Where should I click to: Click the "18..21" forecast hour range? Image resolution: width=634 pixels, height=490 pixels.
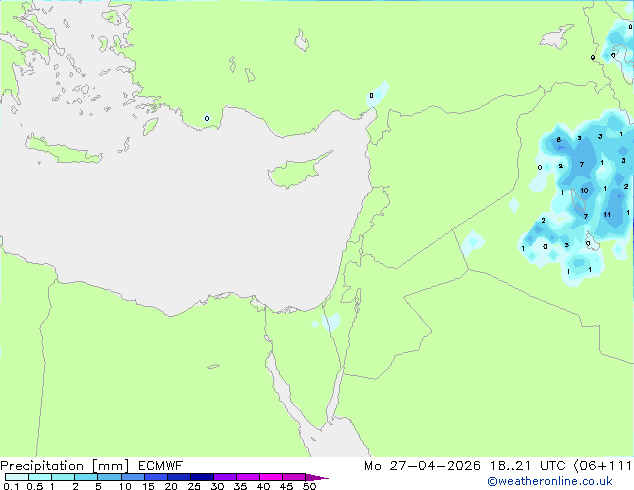click(x=510, y=466)
